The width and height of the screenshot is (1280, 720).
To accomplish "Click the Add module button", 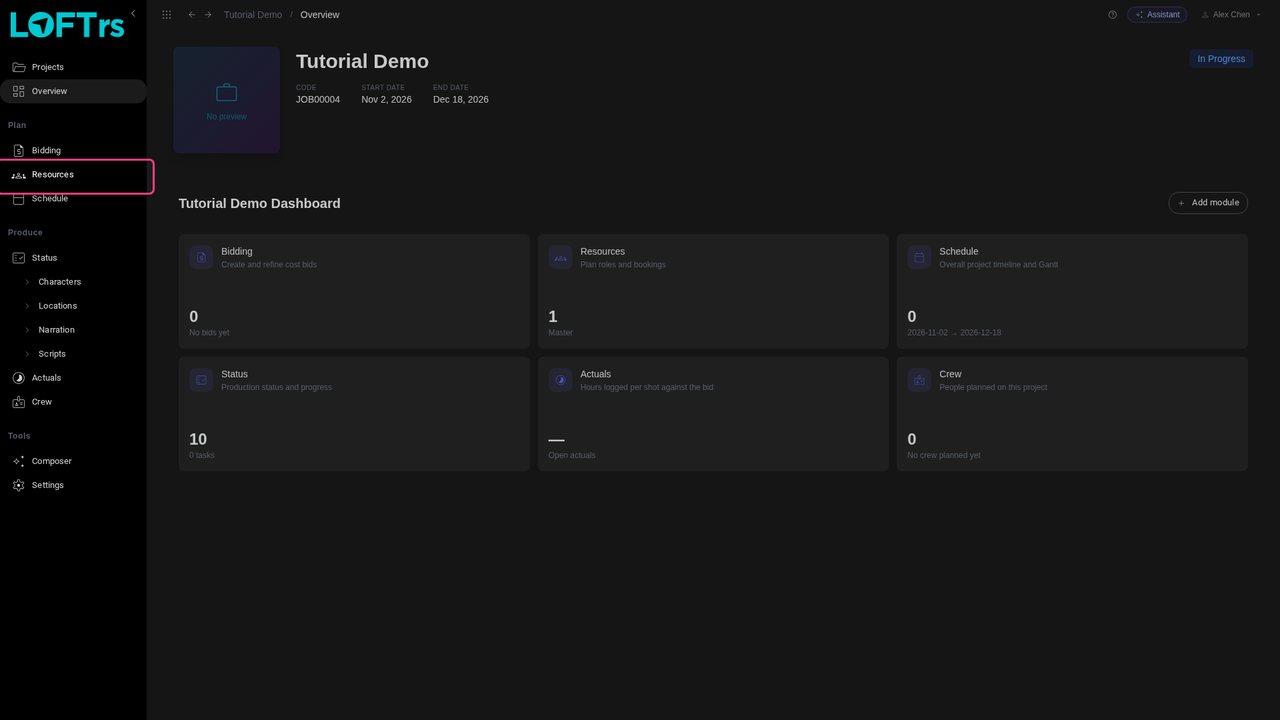I will 1208,203.
